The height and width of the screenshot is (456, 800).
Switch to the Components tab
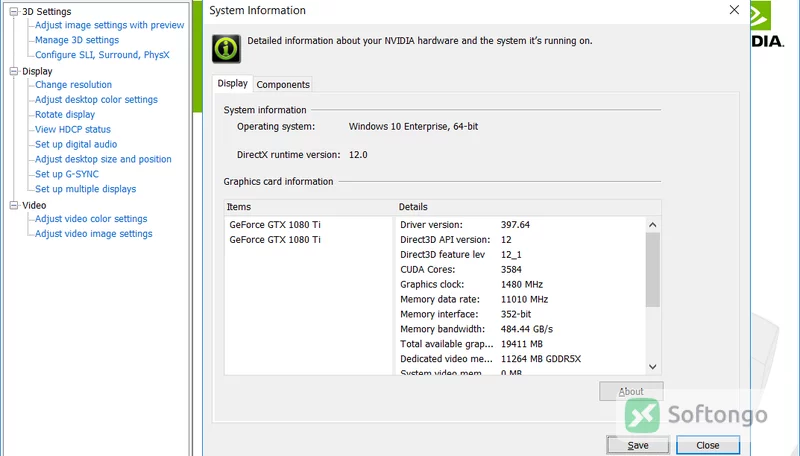click(283, 85)
